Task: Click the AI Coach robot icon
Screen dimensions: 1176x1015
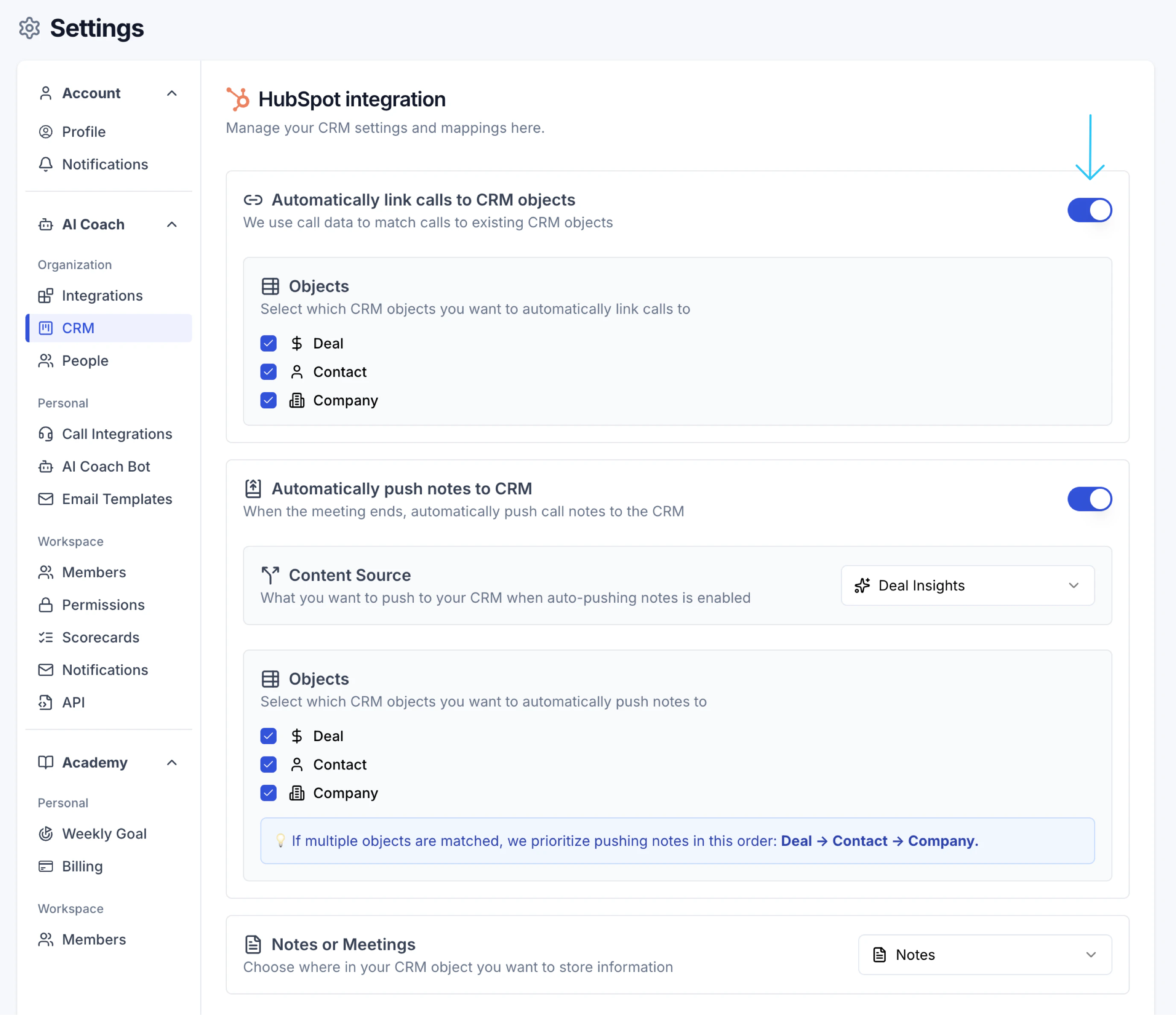Action: click(46, 224)
